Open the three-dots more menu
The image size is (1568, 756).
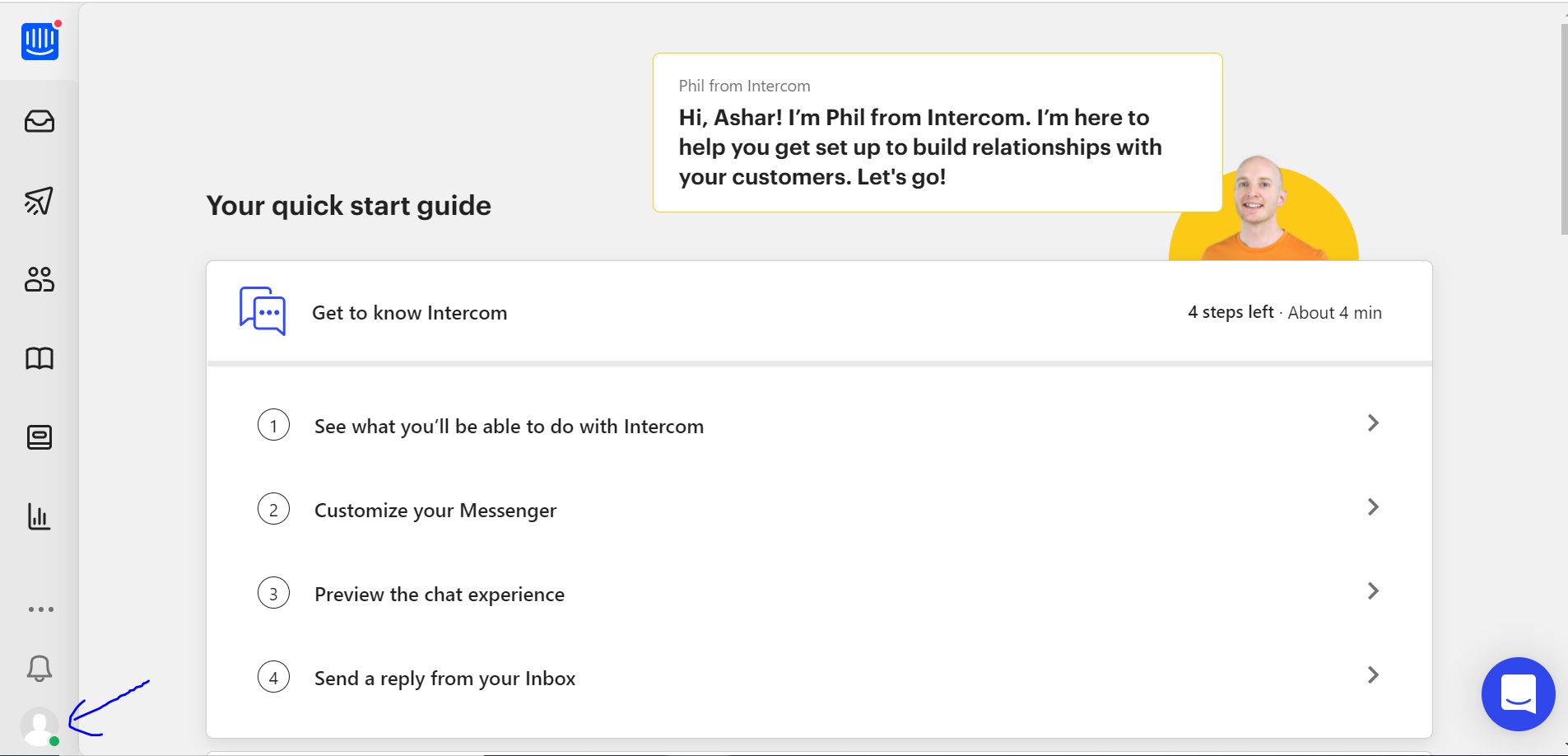click(x=40, y=609)
